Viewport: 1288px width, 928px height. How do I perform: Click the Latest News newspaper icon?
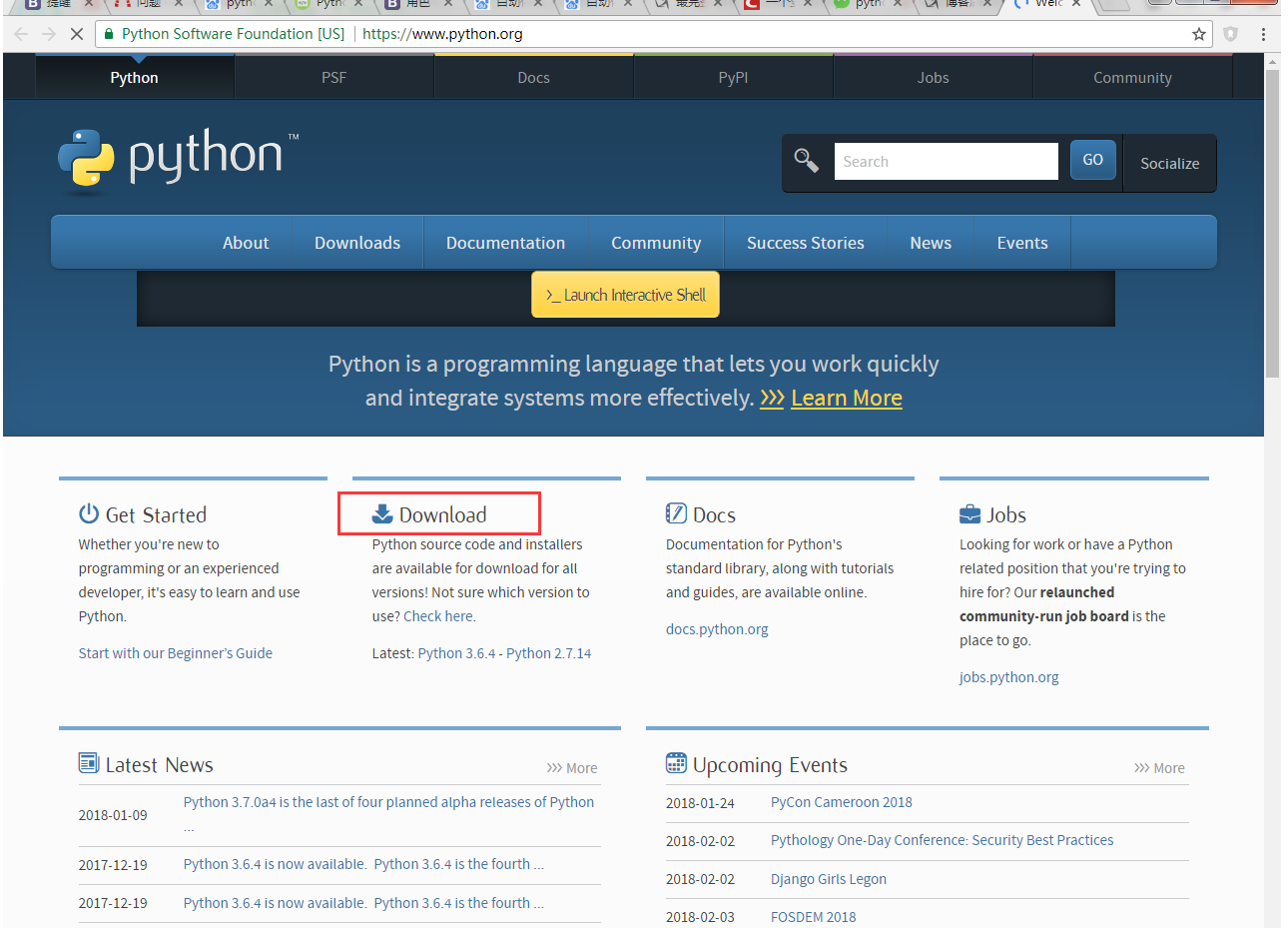point(89,763)
